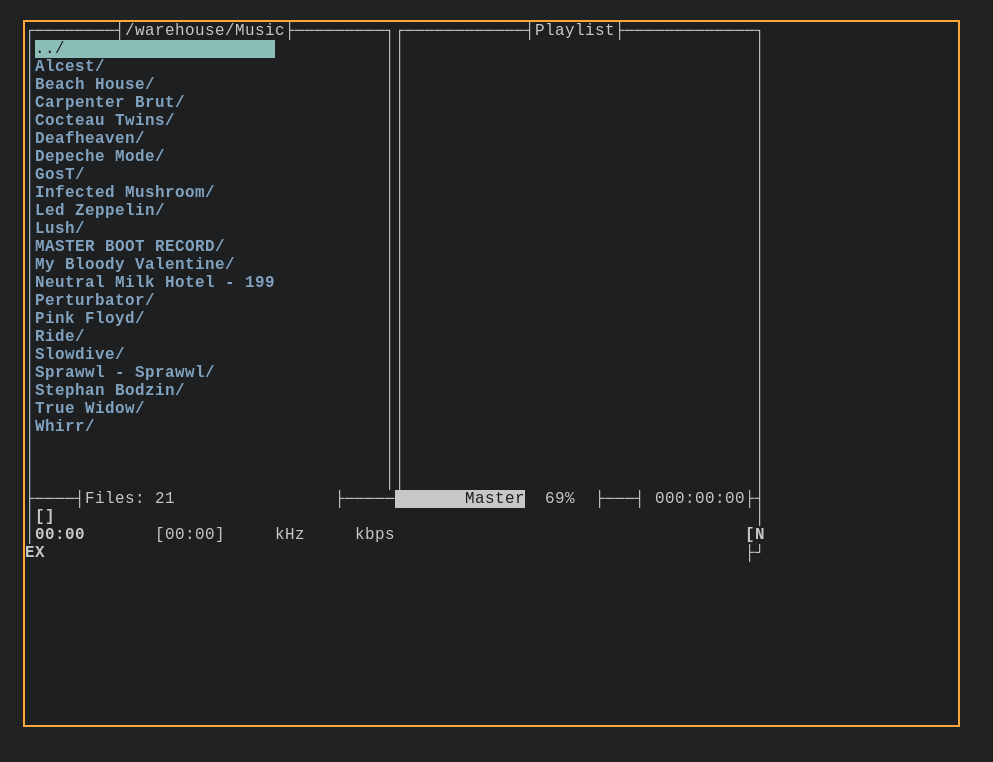Open the MASTER BOOT RECORD directory
Viewport: 993px width, 762px height.
tap(129, 246)
